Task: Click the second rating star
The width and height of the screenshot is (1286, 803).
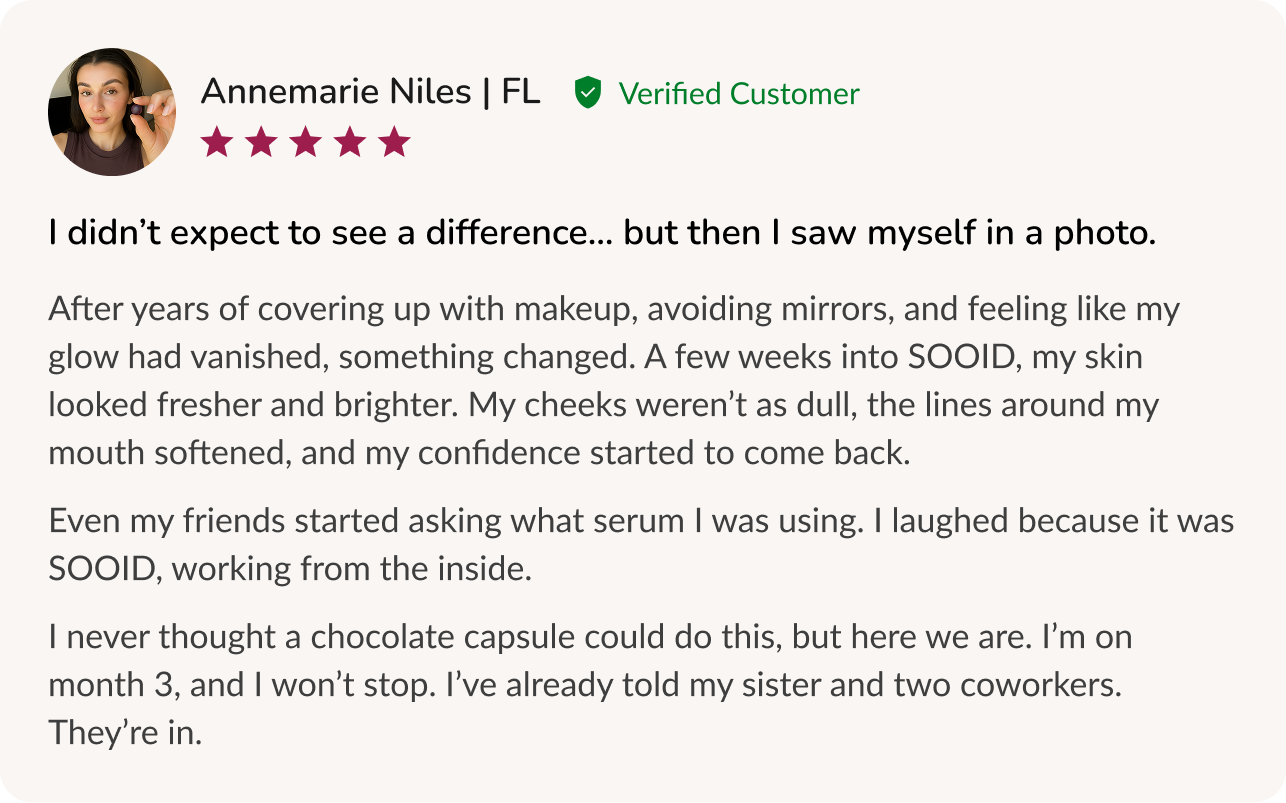Action: [261, 142]
